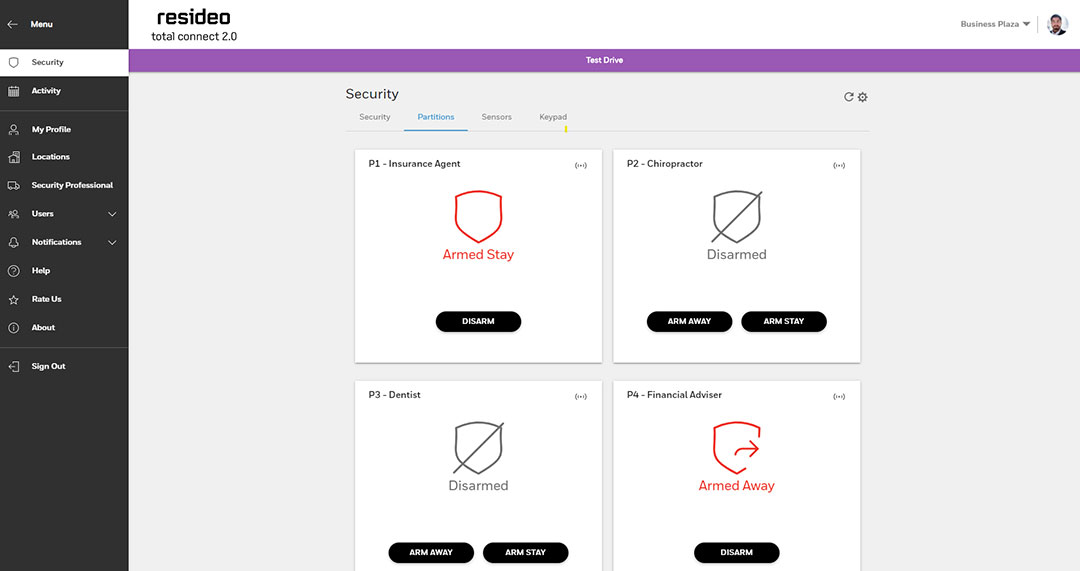Viewport: 1080px width, 571px height.
Task: Switch to the Security tab
Action: pyautogui.click(x=375, y=117)
